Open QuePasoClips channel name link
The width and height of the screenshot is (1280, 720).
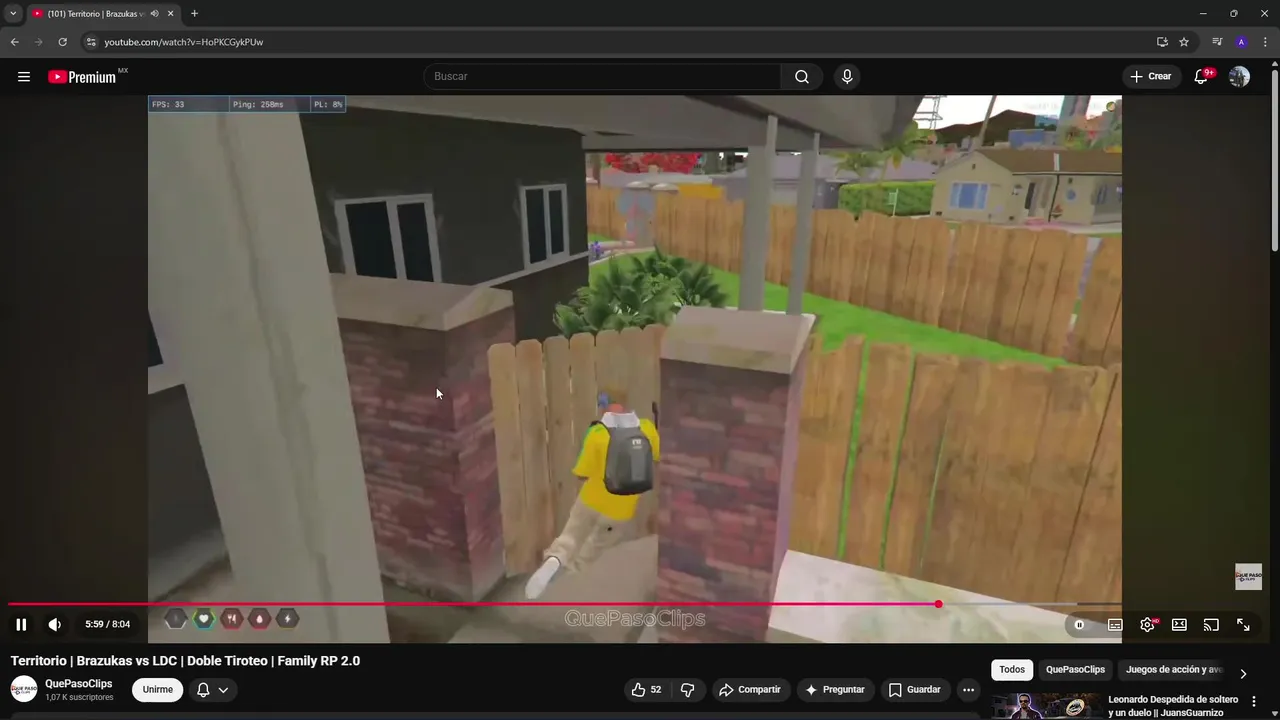tap(78, 684)
